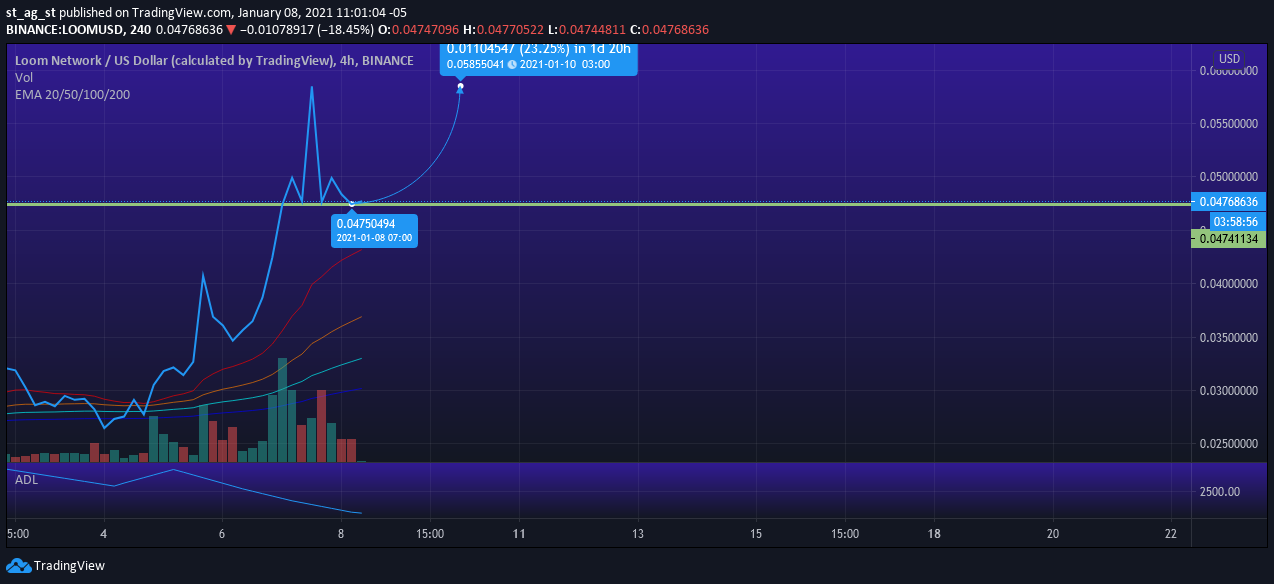Image resolution: width=1274 pixels, height=584 pixels.
Task: Click the 0.04000000 price axis label
Action: coord(1228,284)
